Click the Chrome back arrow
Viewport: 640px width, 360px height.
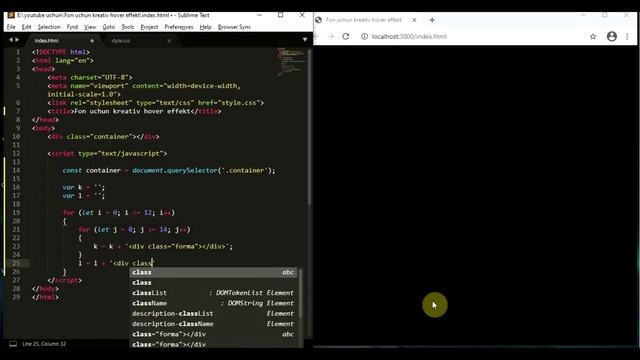(316, 36)
